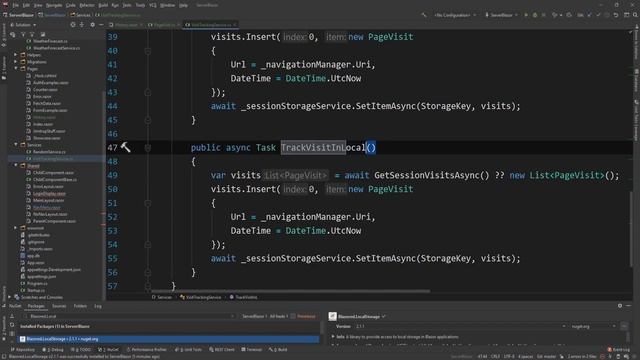Switch to the Sources tab in NuGet panel

pyautogui.click(x=59, y=306)
